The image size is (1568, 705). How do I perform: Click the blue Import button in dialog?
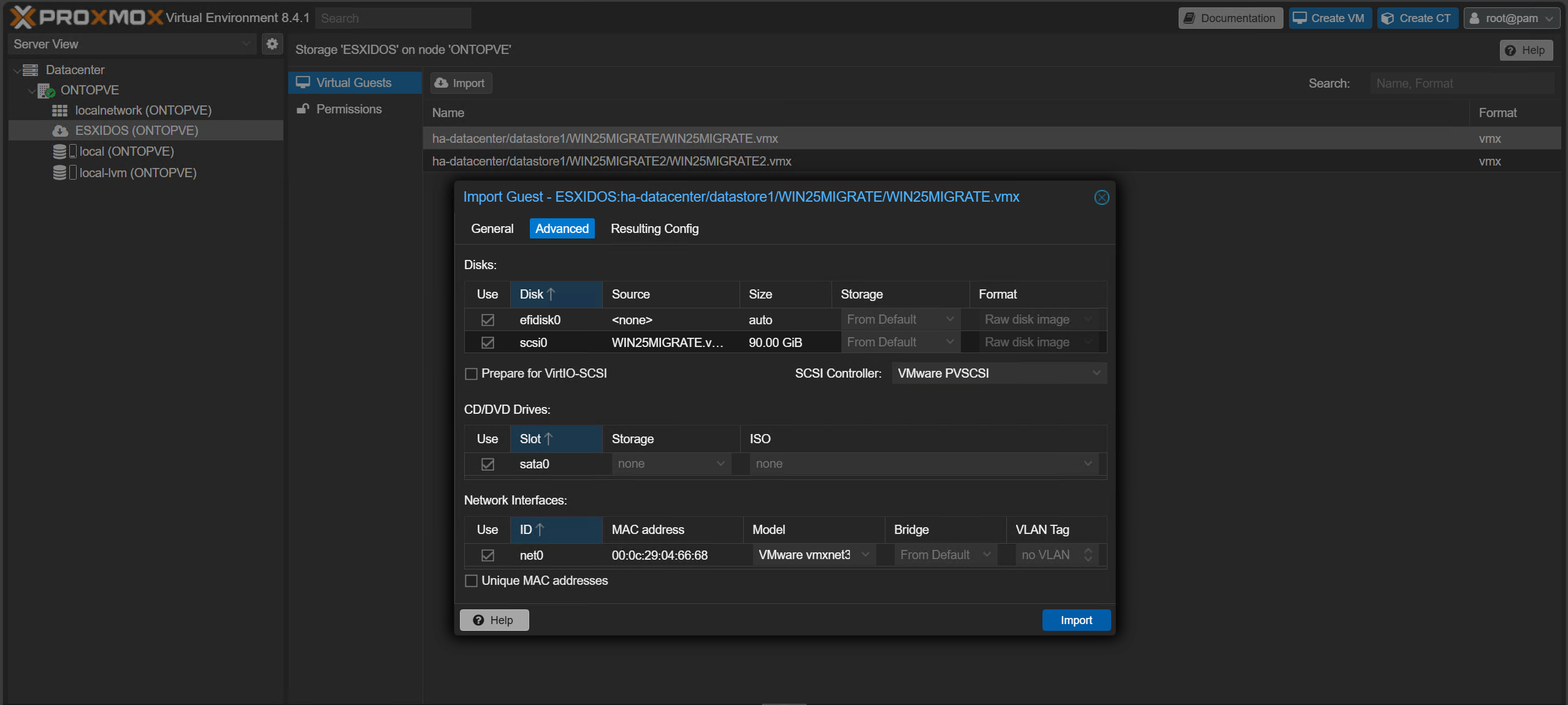1076,620
